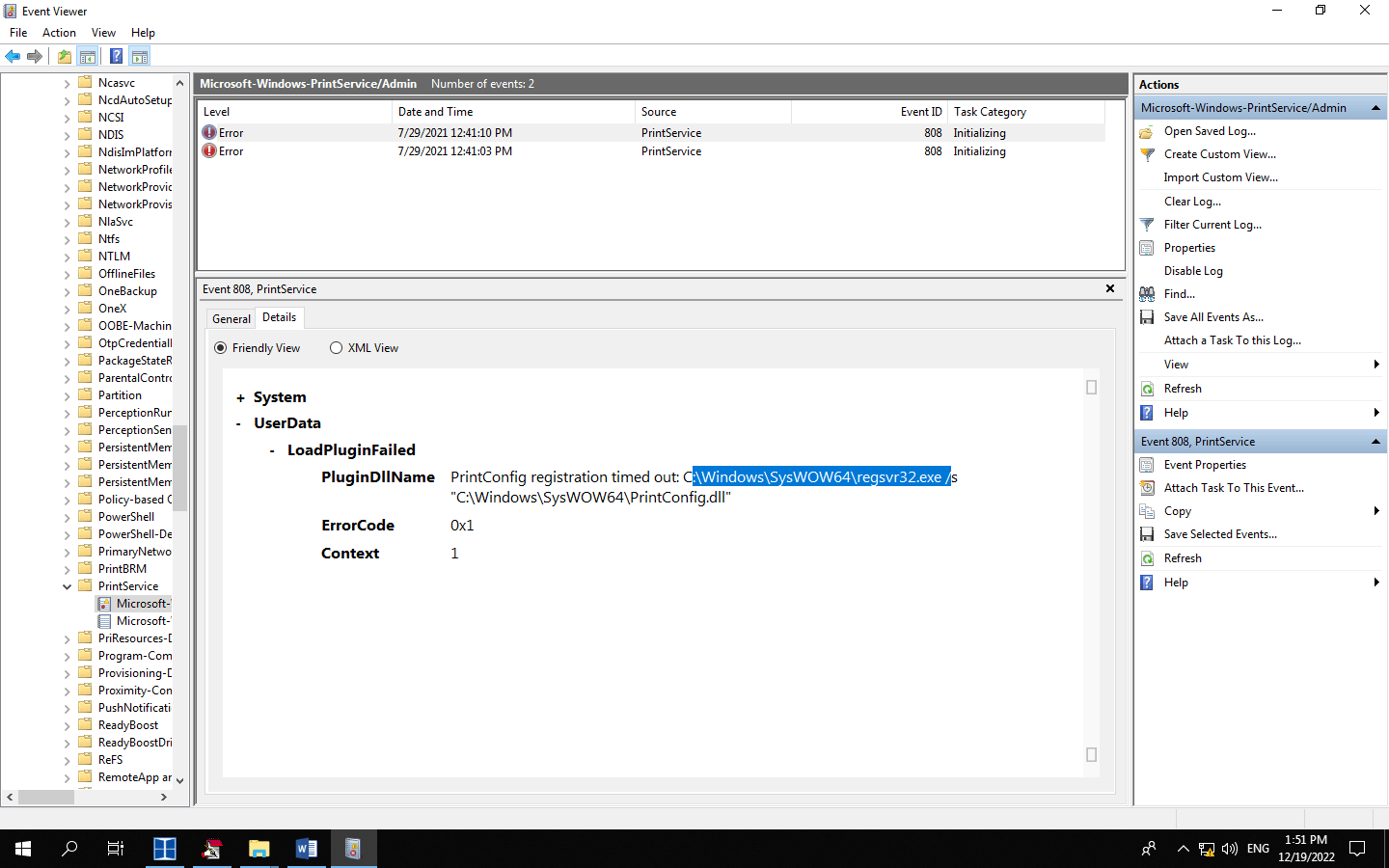1389x868 pixels.
Task: Click Refresh under Event 808 actions
Action: [1183, 558]
